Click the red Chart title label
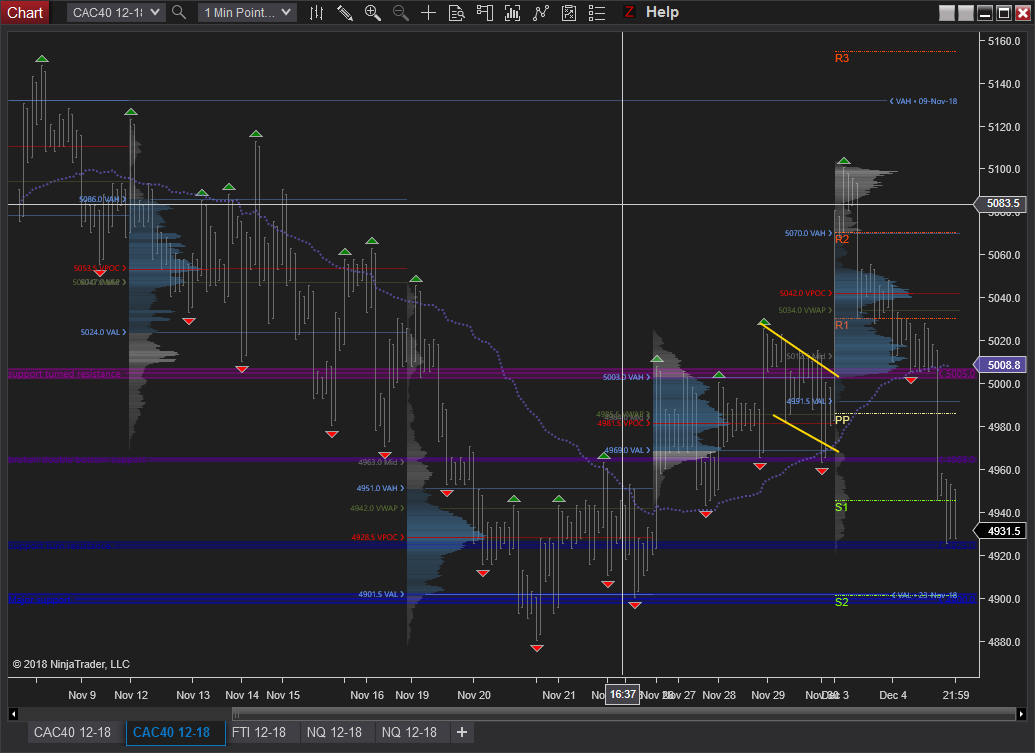This screenshot has height=753, width=1035. coord(24,13)
